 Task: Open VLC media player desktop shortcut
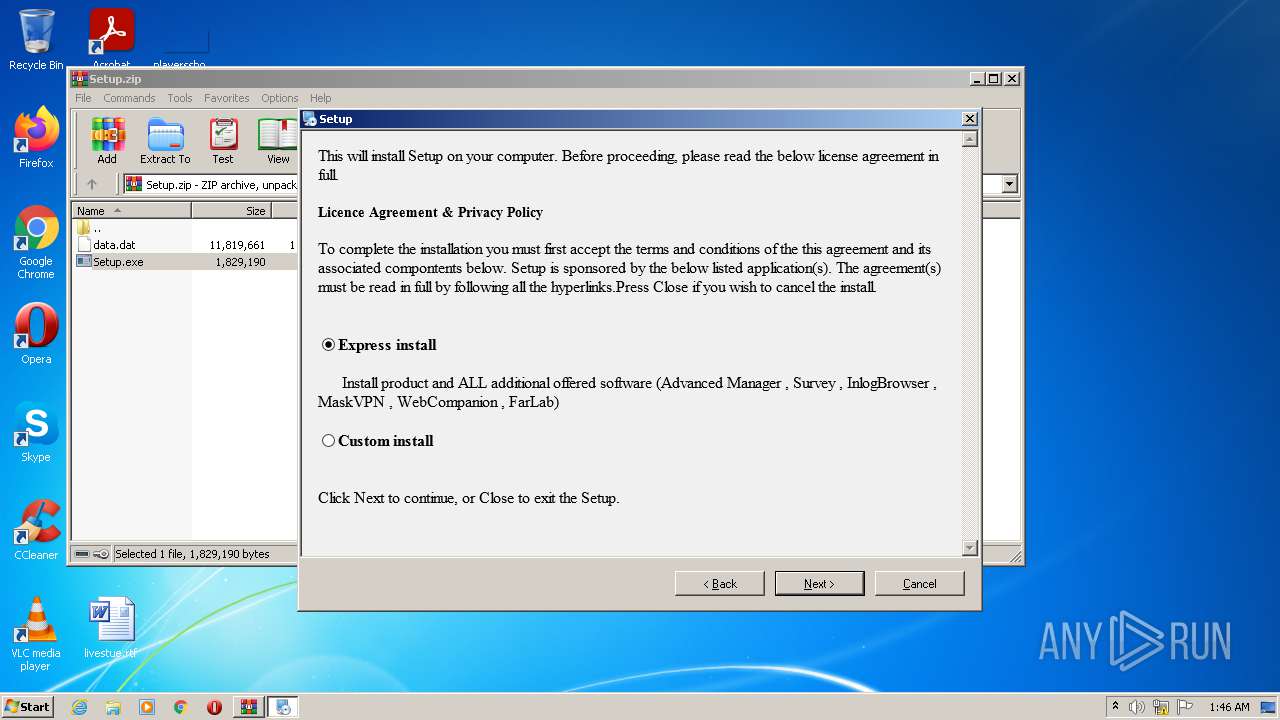(36, 634)
